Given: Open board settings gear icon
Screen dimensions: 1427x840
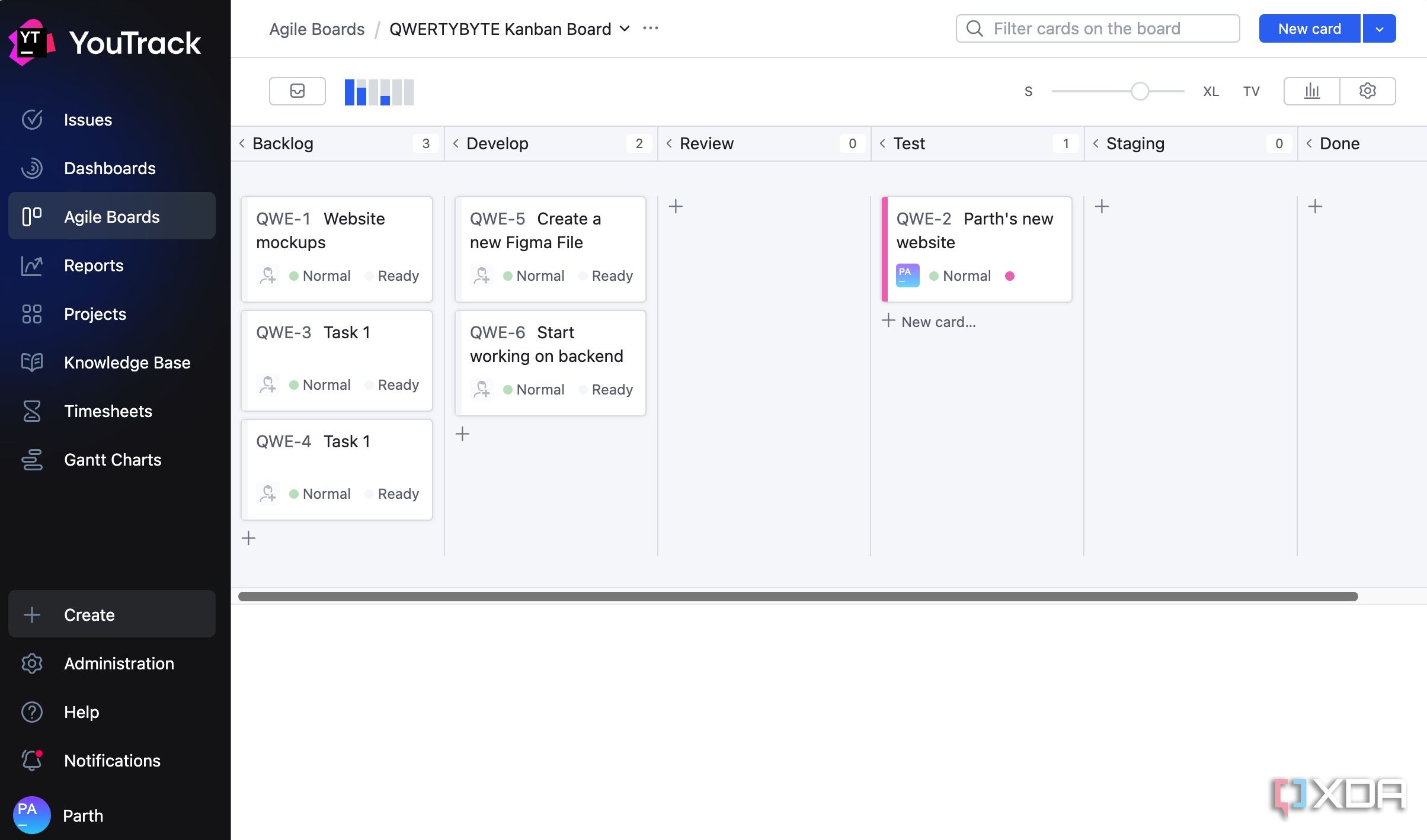Looking at the screenshot, I should pos(1367,91).
